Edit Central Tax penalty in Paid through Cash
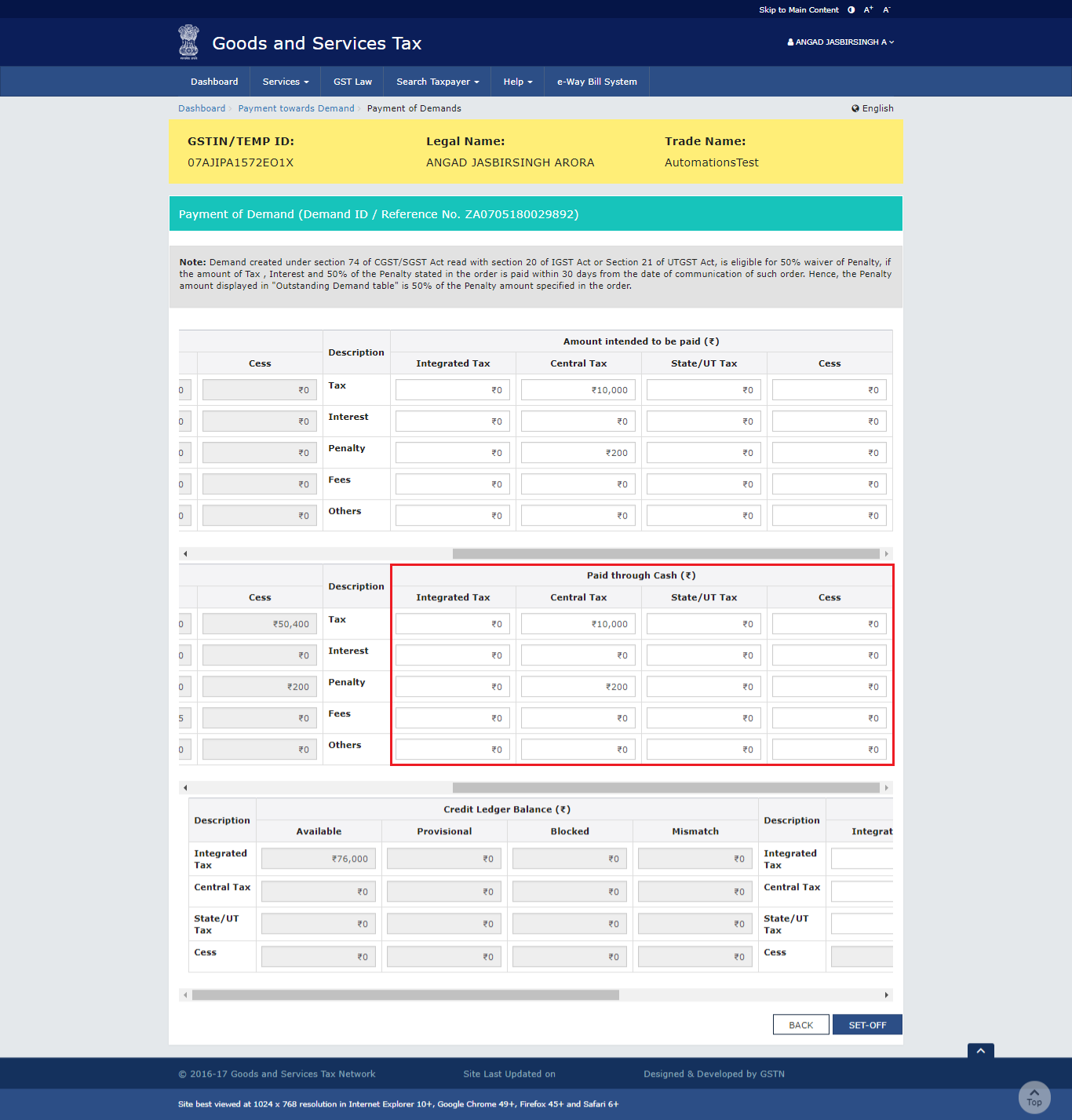This screenshot has height=1120, width=1072. (578, 687)
